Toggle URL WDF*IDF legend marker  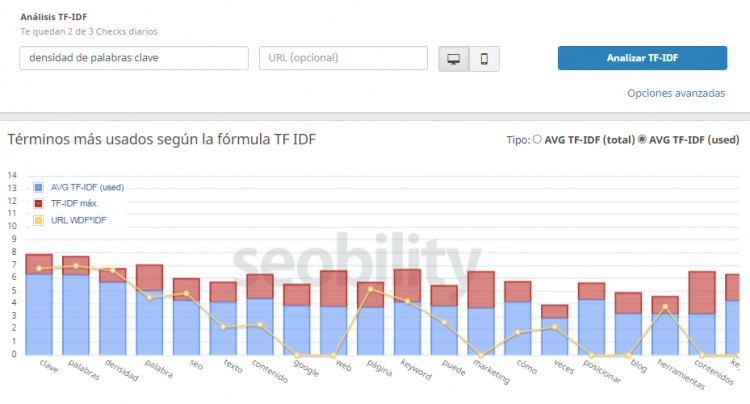38,220
